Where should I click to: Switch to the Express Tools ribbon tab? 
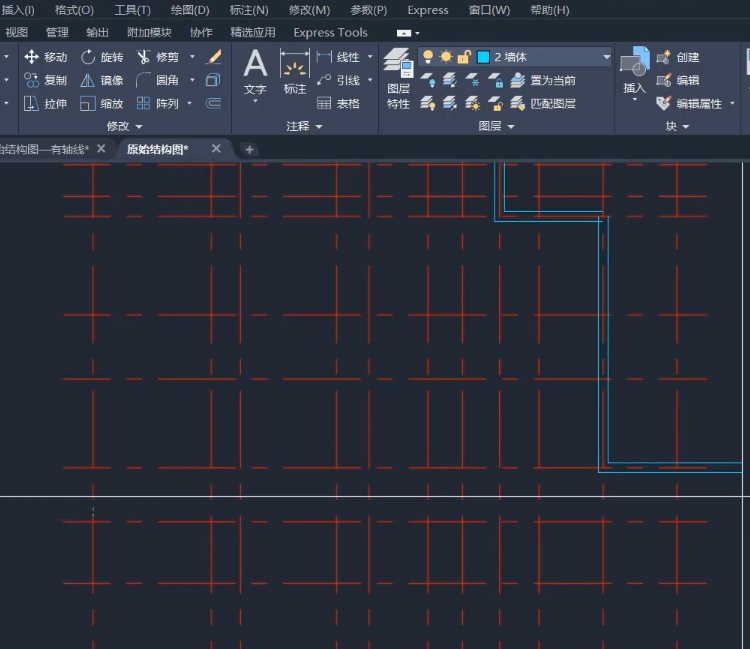(330, 32)
